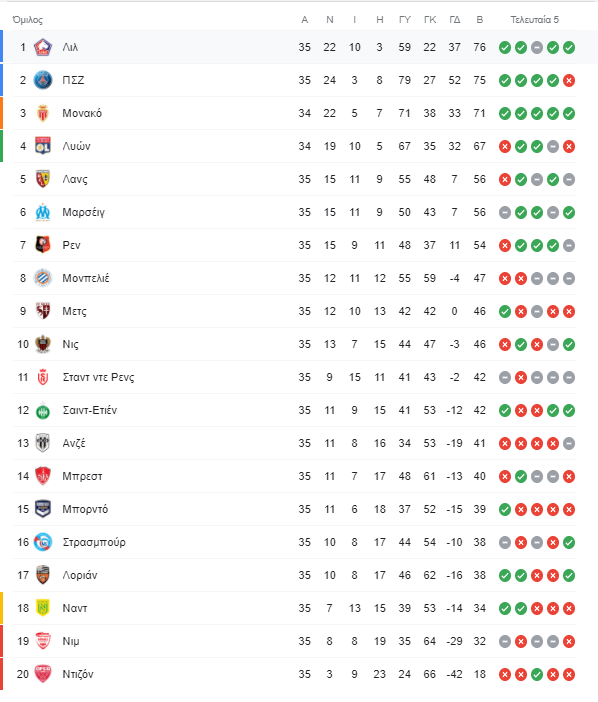The image size is (598, 702).
Task: Click ΠΣΖ's most recent red loss indicator
Action: pos(569,81)
